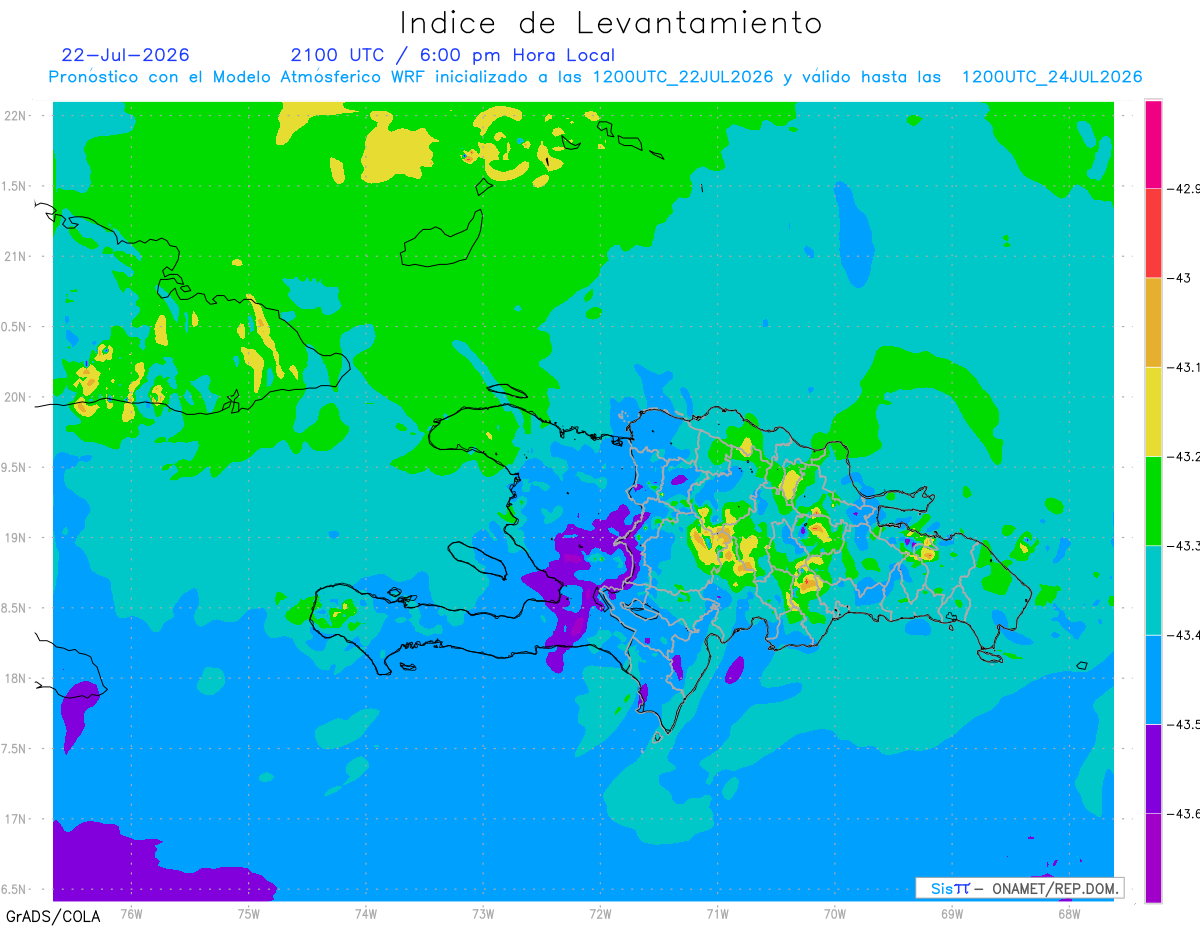Click the '2100 UTC / 6:00 pm Hora Local' text
1200x927 pixels.
[x=453, y=55]
